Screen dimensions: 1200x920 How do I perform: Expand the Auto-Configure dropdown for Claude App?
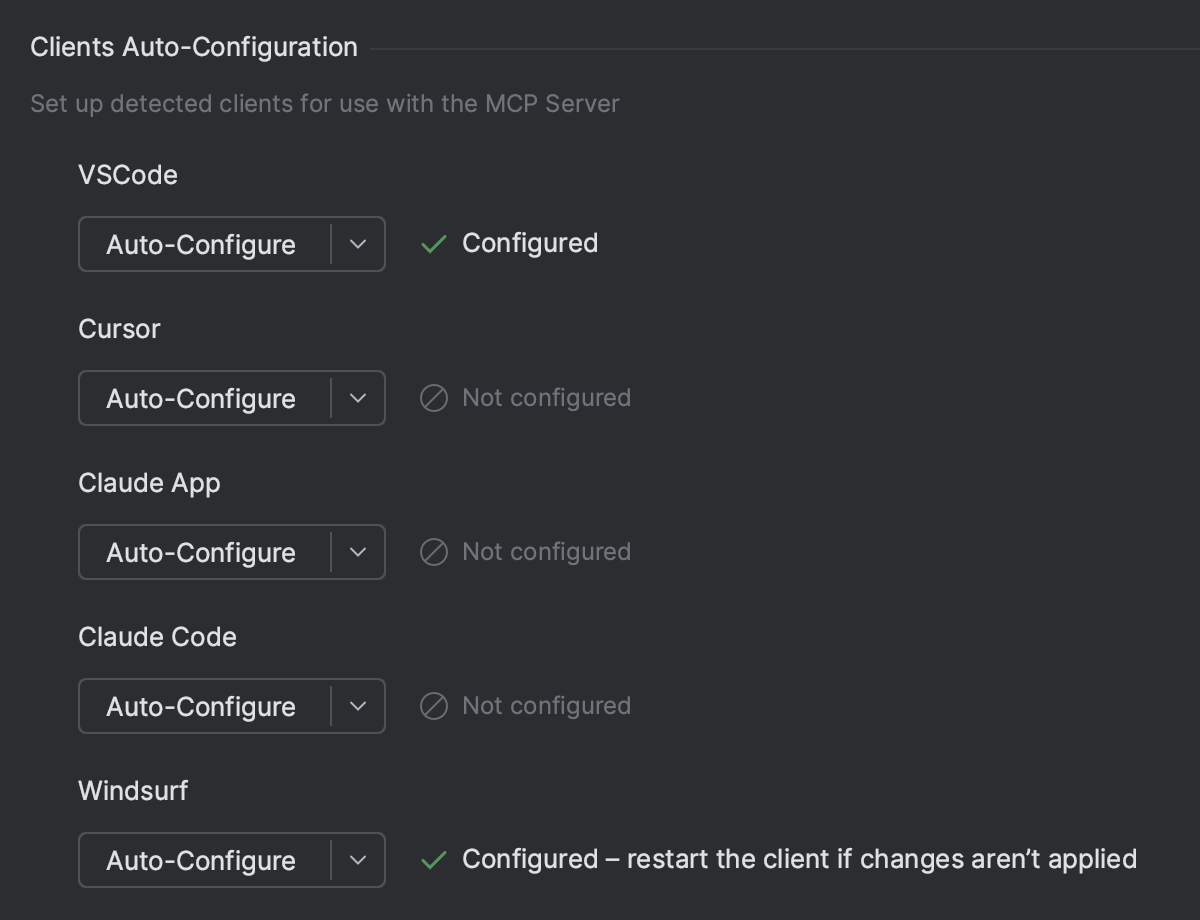358,552
